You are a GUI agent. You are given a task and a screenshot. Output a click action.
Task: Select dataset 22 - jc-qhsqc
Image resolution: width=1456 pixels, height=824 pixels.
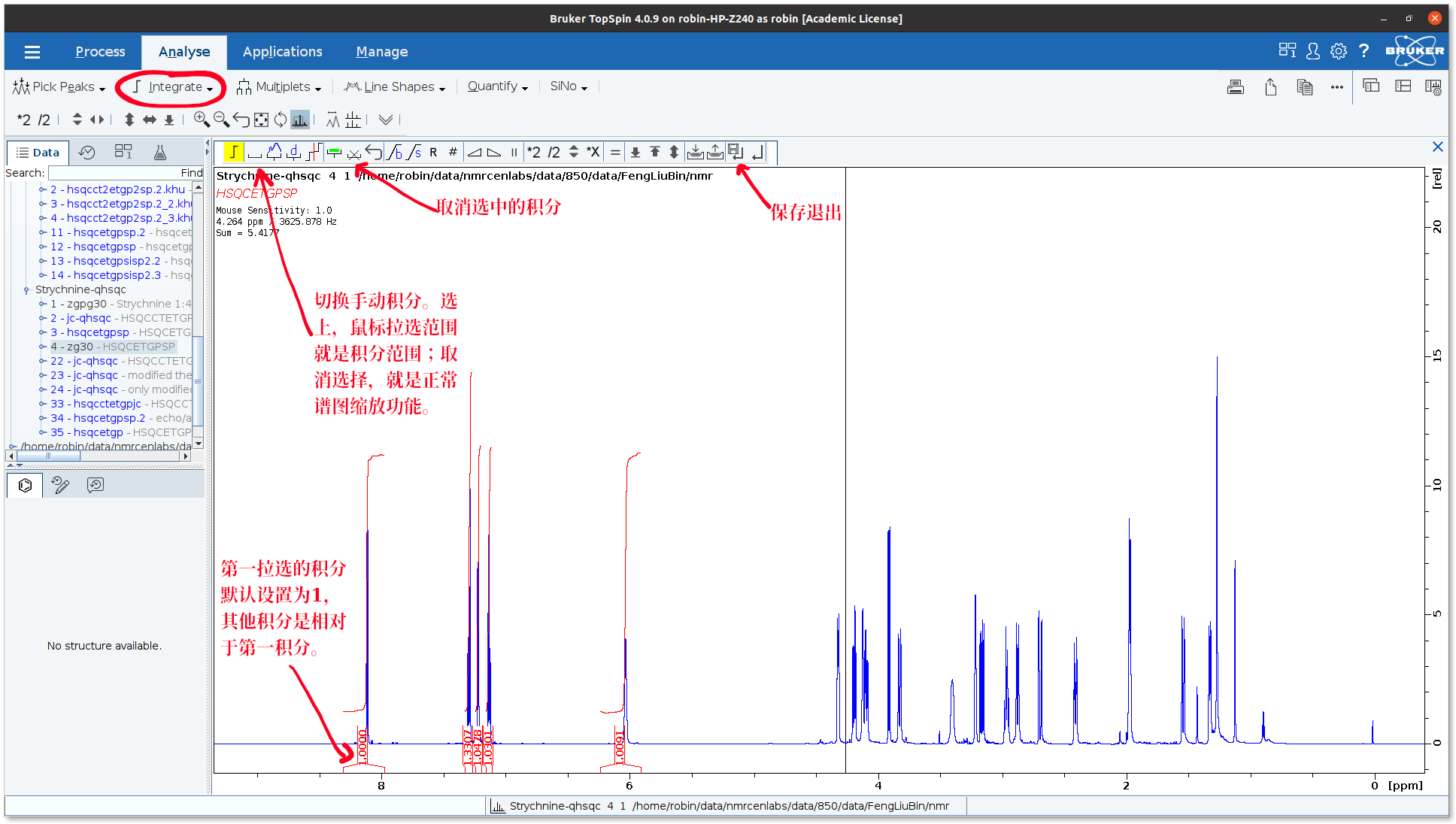84,361
